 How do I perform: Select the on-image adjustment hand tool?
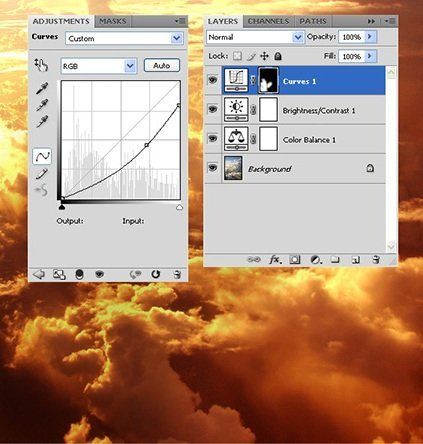(x=41, y=65)
